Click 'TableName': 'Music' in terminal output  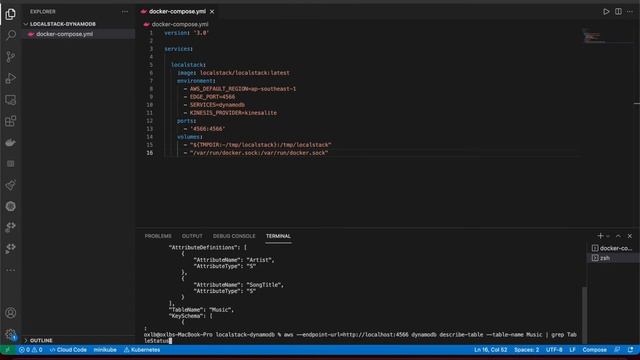pyautogui.click(x=201, y=309)
